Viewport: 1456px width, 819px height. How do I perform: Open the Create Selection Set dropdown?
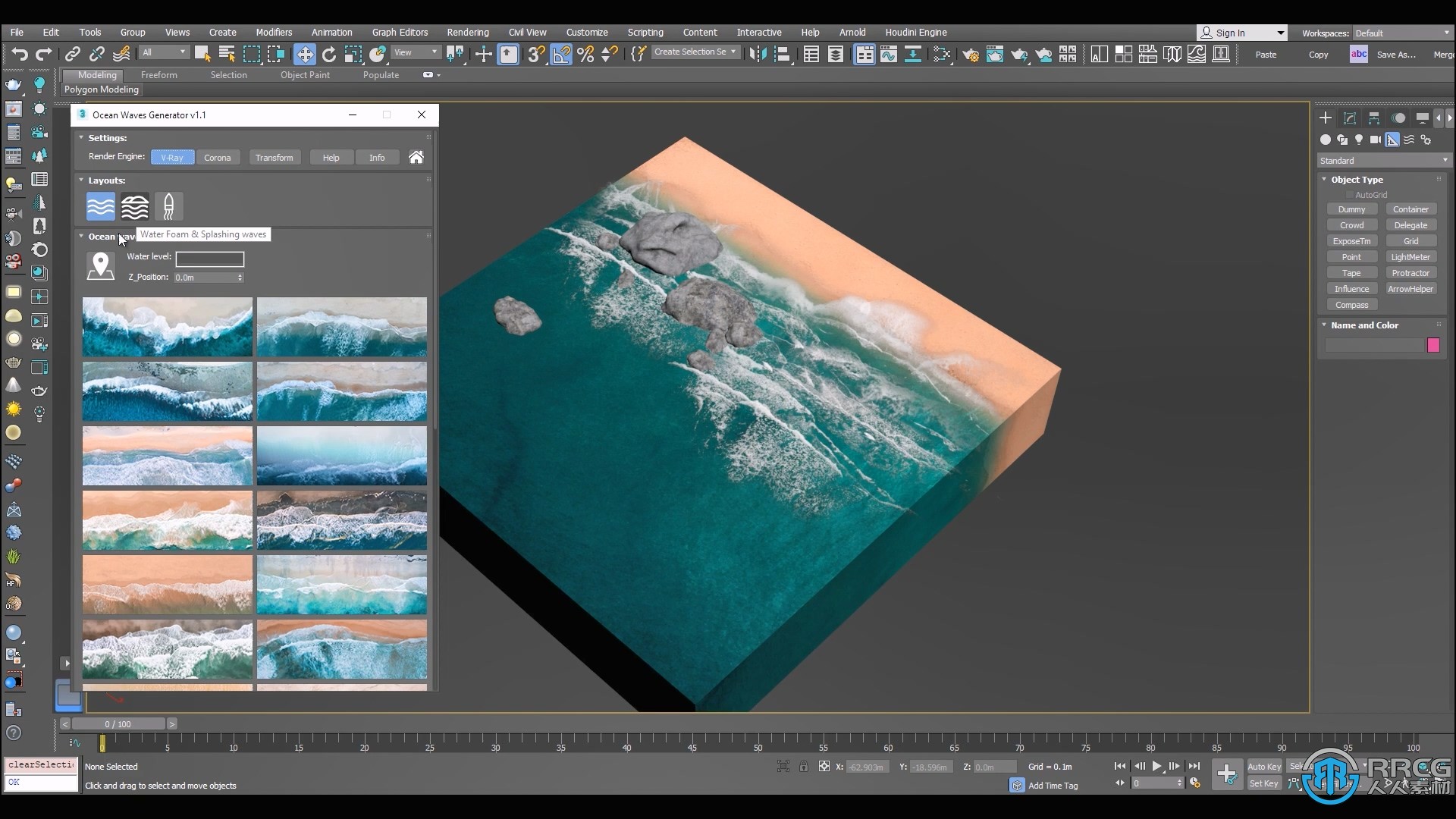tap(695, 52)
